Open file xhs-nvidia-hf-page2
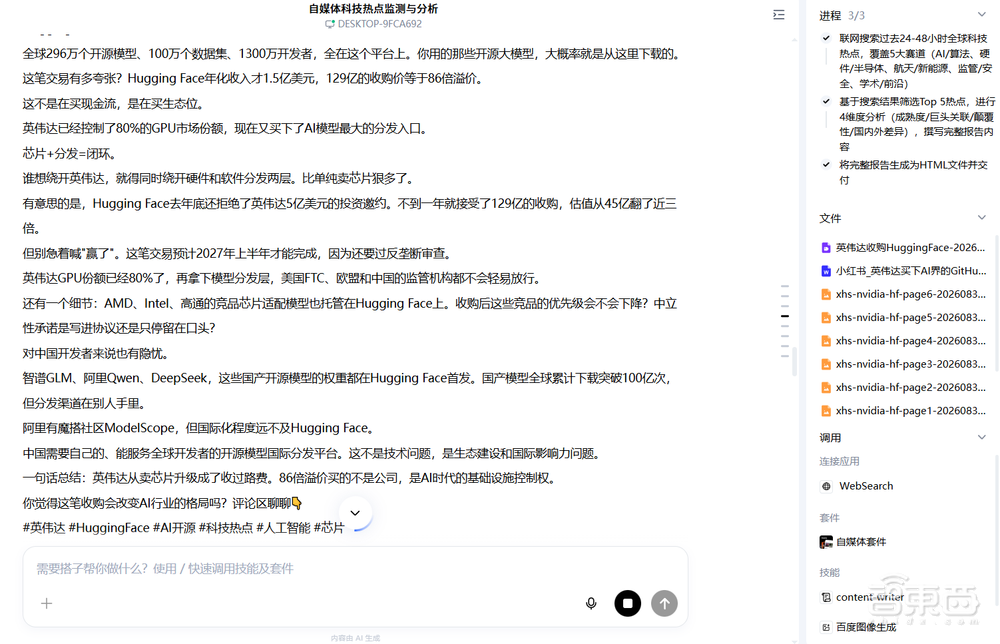The image size is (1000, 644). coord(903,388)
